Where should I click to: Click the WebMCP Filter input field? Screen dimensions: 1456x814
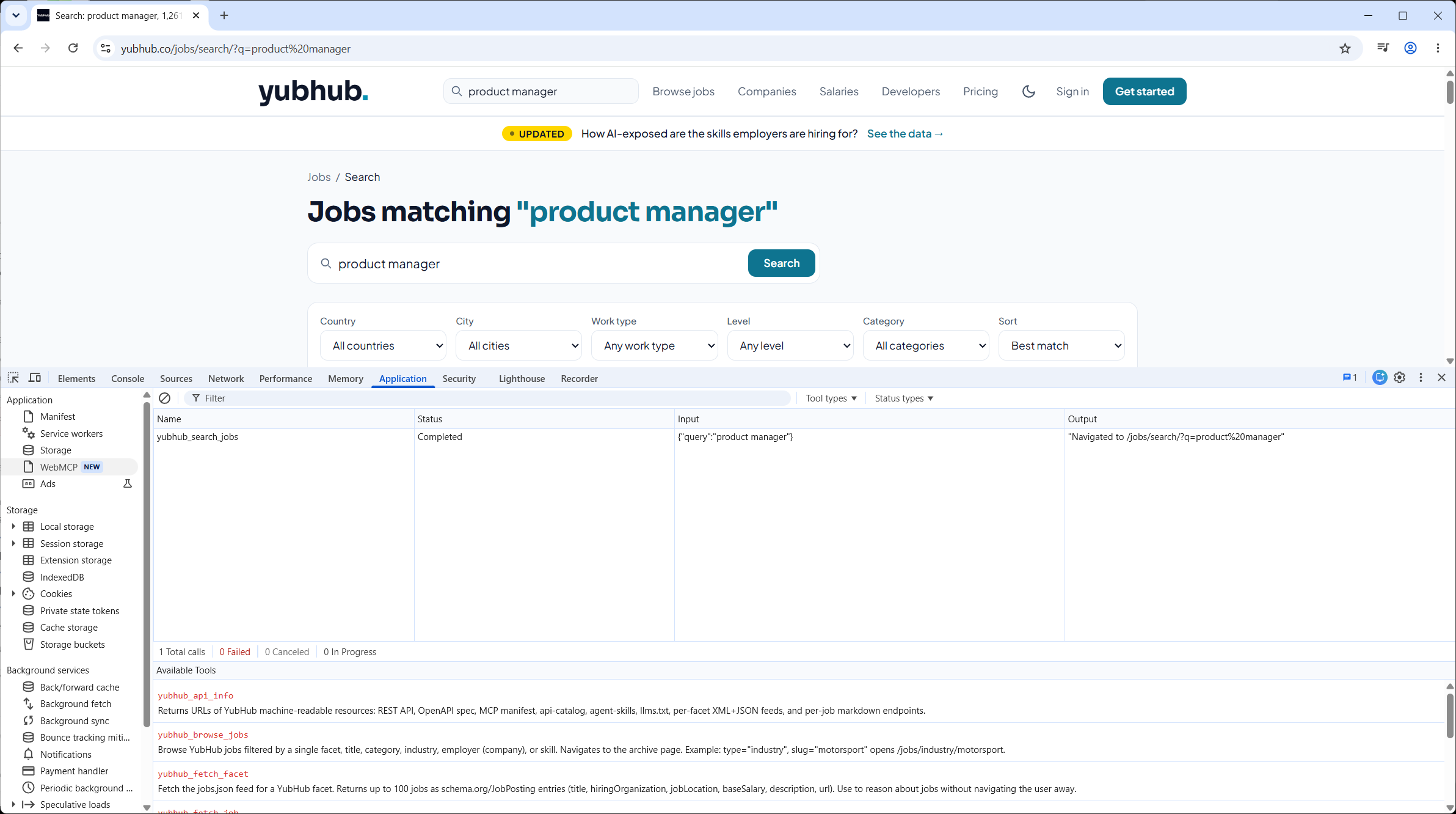coord(487,398)
